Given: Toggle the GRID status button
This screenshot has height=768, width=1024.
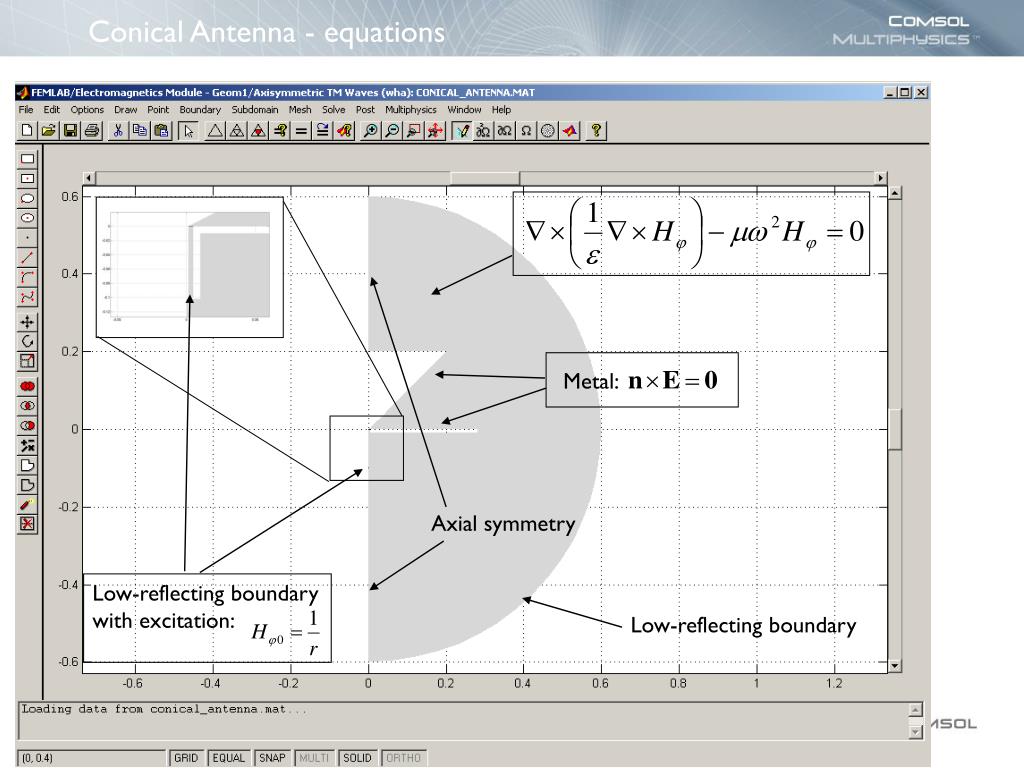Looking at the screenshot, I should click(x=186, y=758).
